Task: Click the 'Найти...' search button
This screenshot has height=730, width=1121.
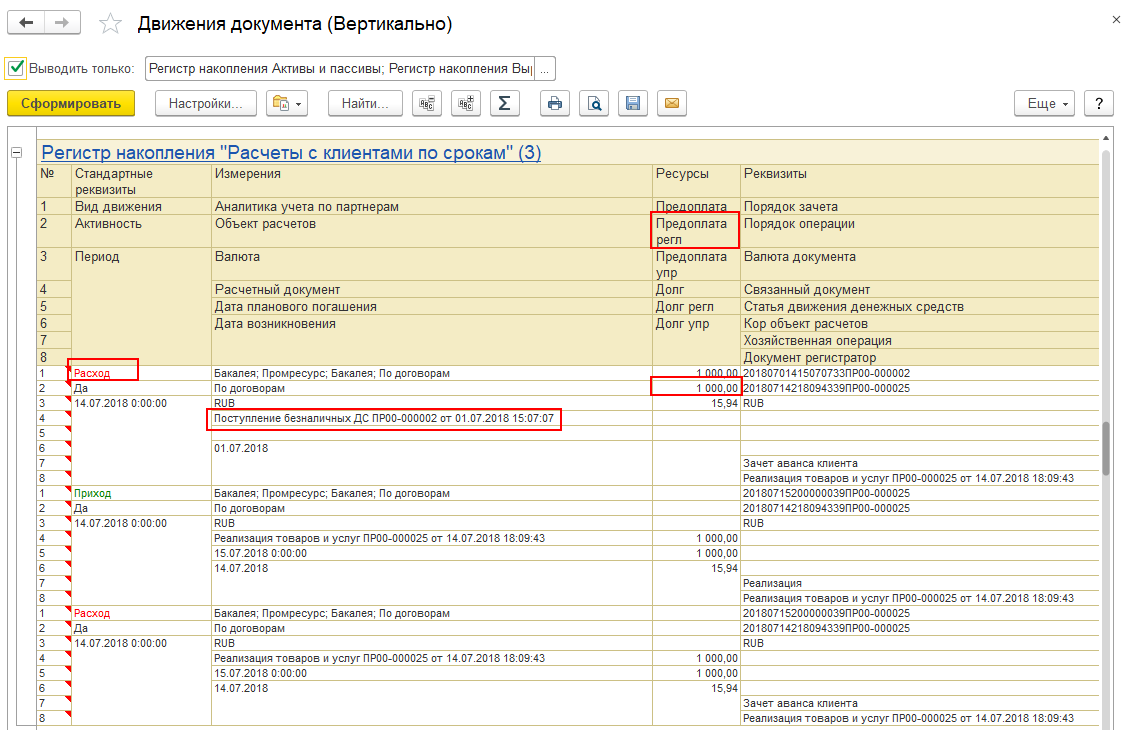Action: [365, 103]
